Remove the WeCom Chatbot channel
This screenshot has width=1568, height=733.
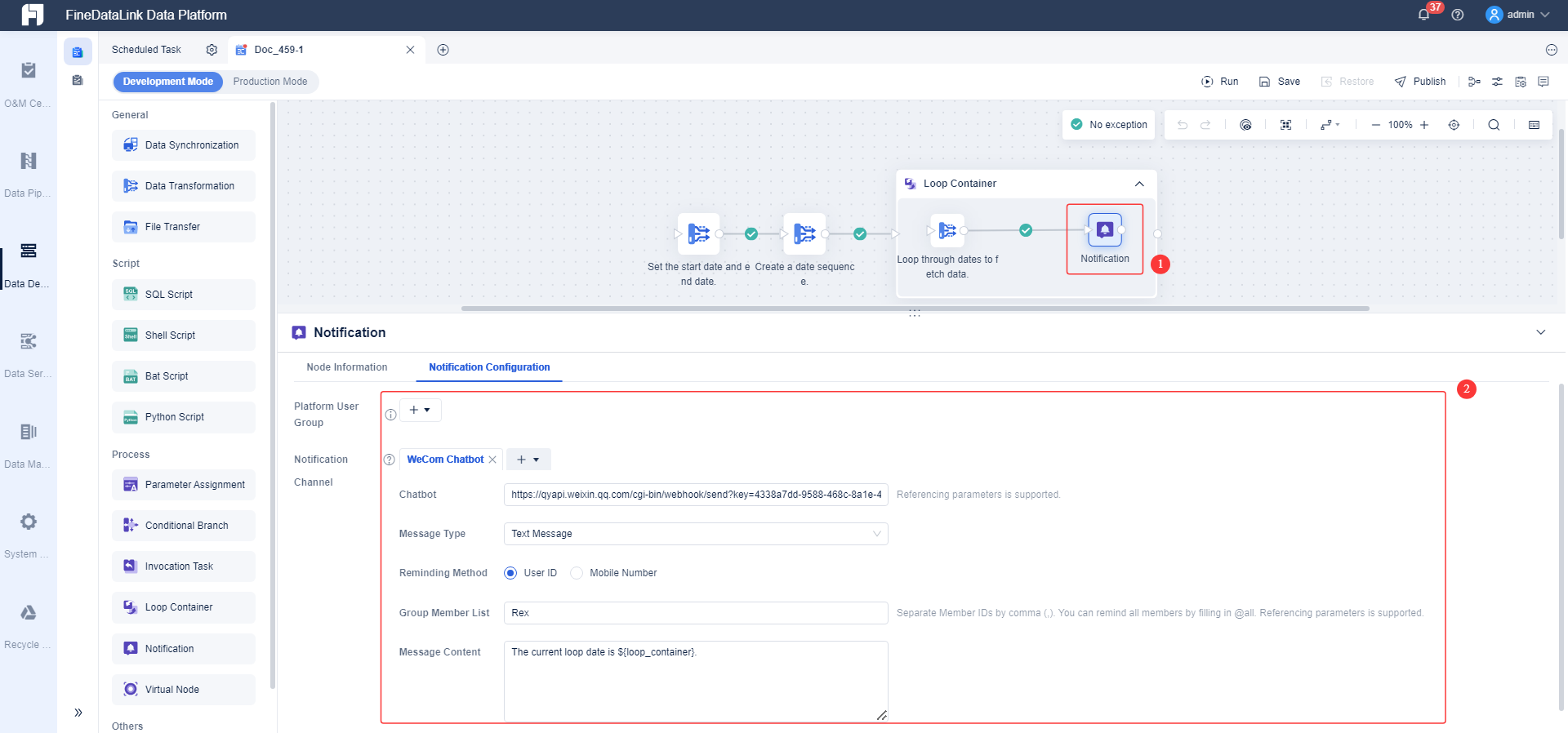[492, 460]
